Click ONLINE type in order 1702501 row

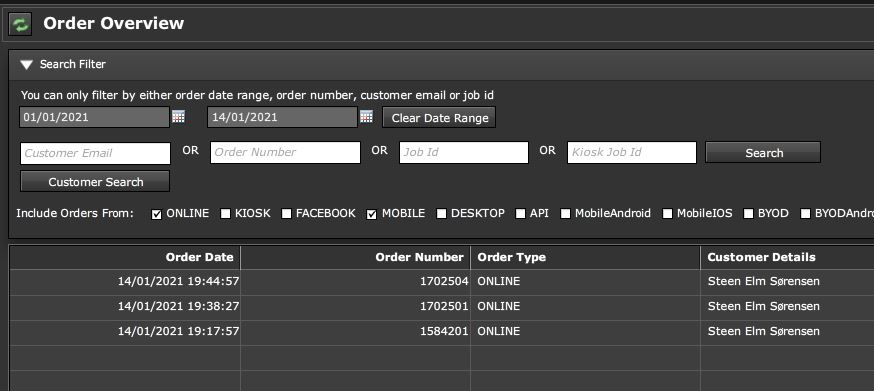(x=498, y=306)
